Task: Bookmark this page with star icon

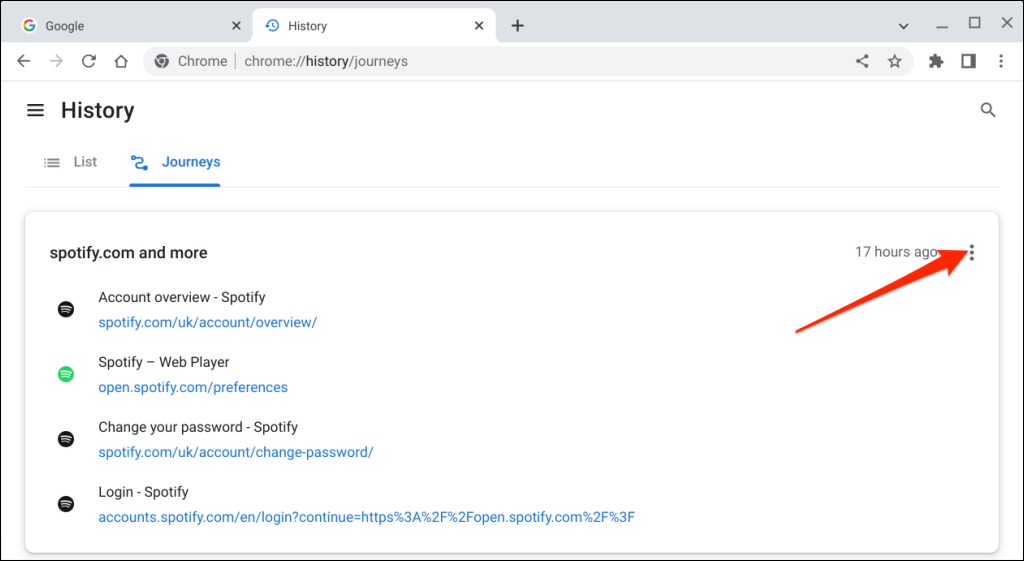Action: point(894,61)
